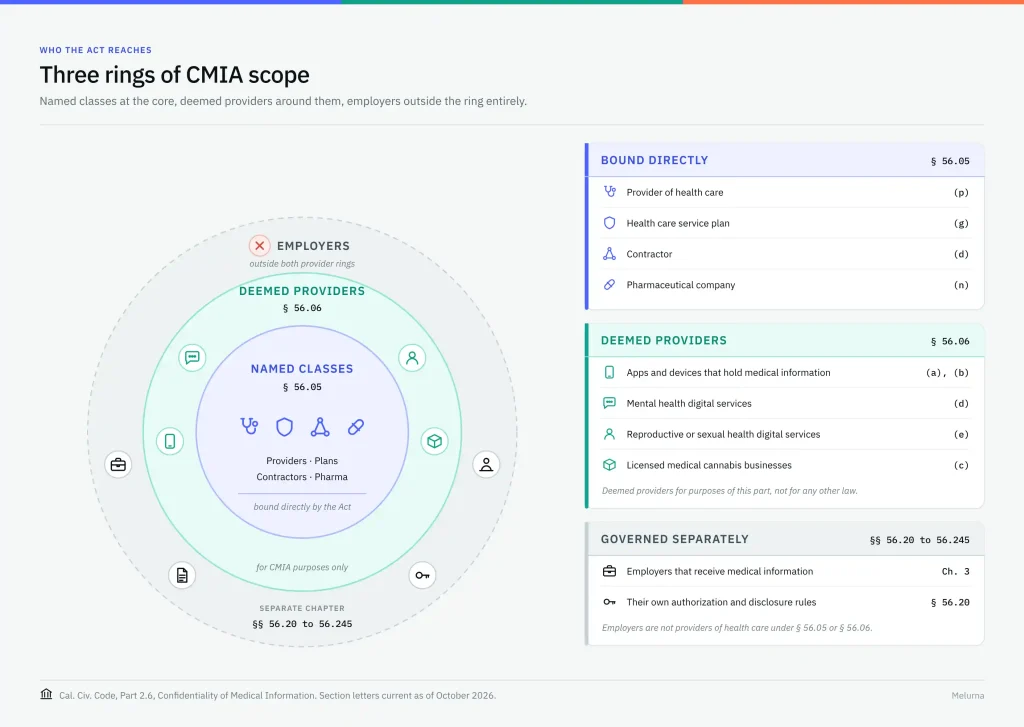Viewport: 1024px width, 727px height.
Task: Click the 'GOVERNED SEPARATELY' card heading
Action: click(x=675, y=539)
